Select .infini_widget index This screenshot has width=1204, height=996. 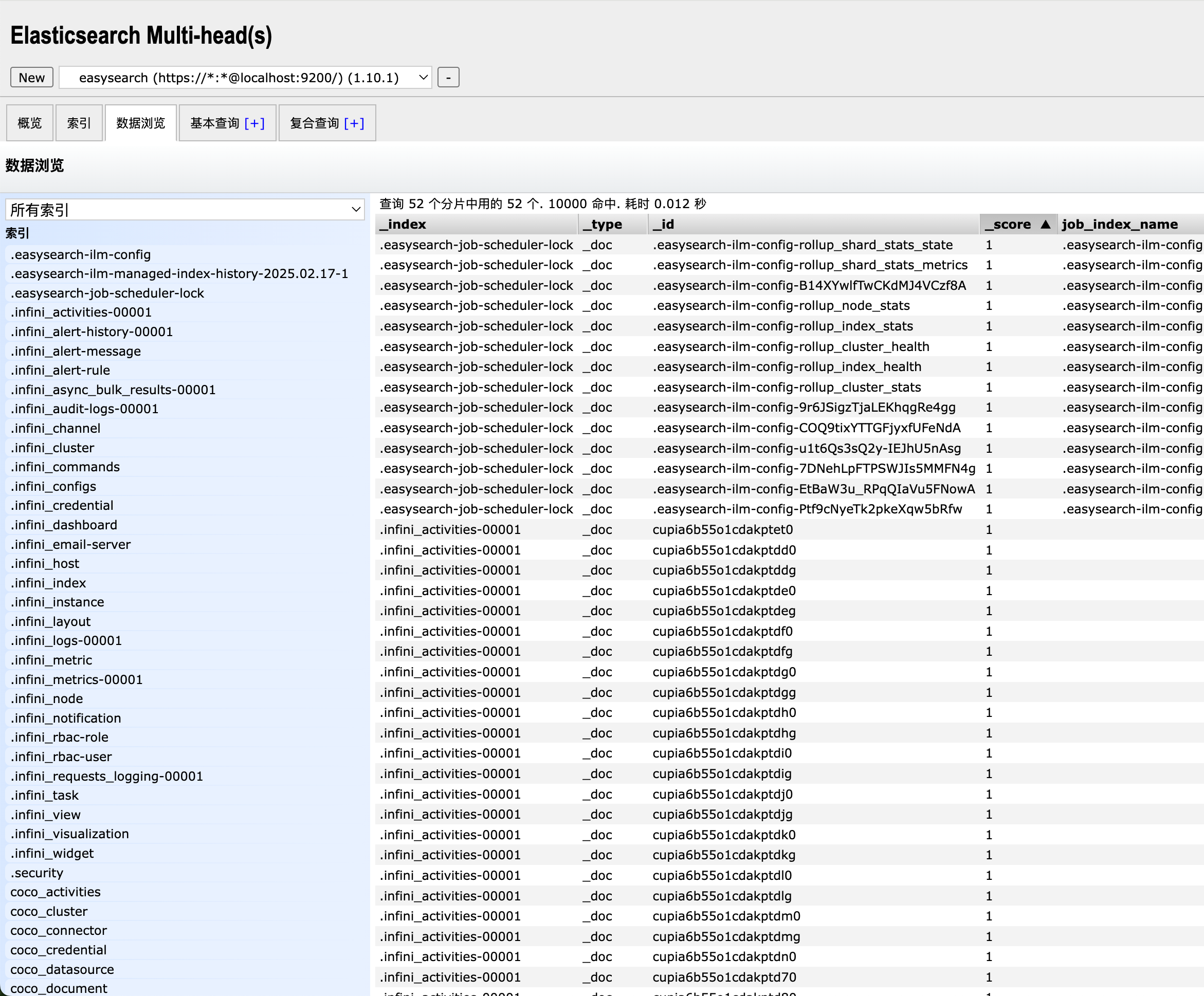point(185,853)
